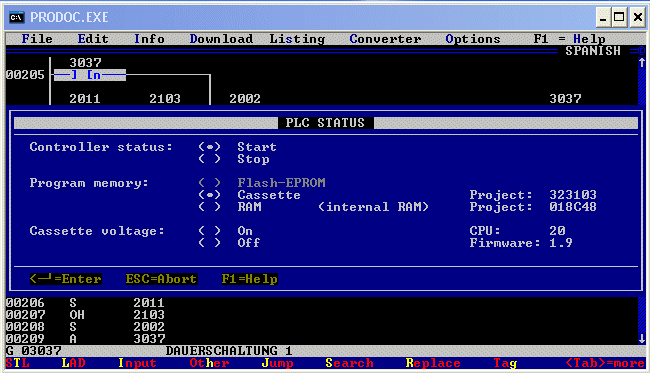Click line 00209 A 3037
This screenshot has height=373, width=650.
pyautogui.click(x=85, y=339)
